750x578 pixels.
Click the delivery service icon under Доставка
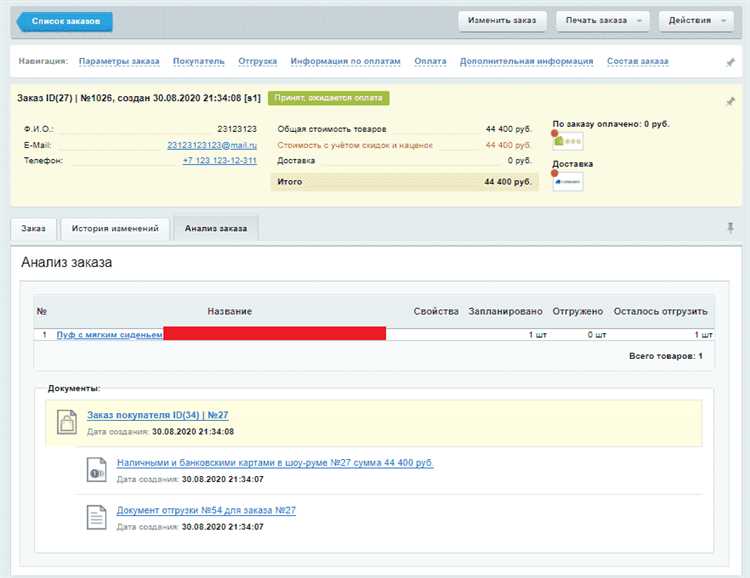568,182
